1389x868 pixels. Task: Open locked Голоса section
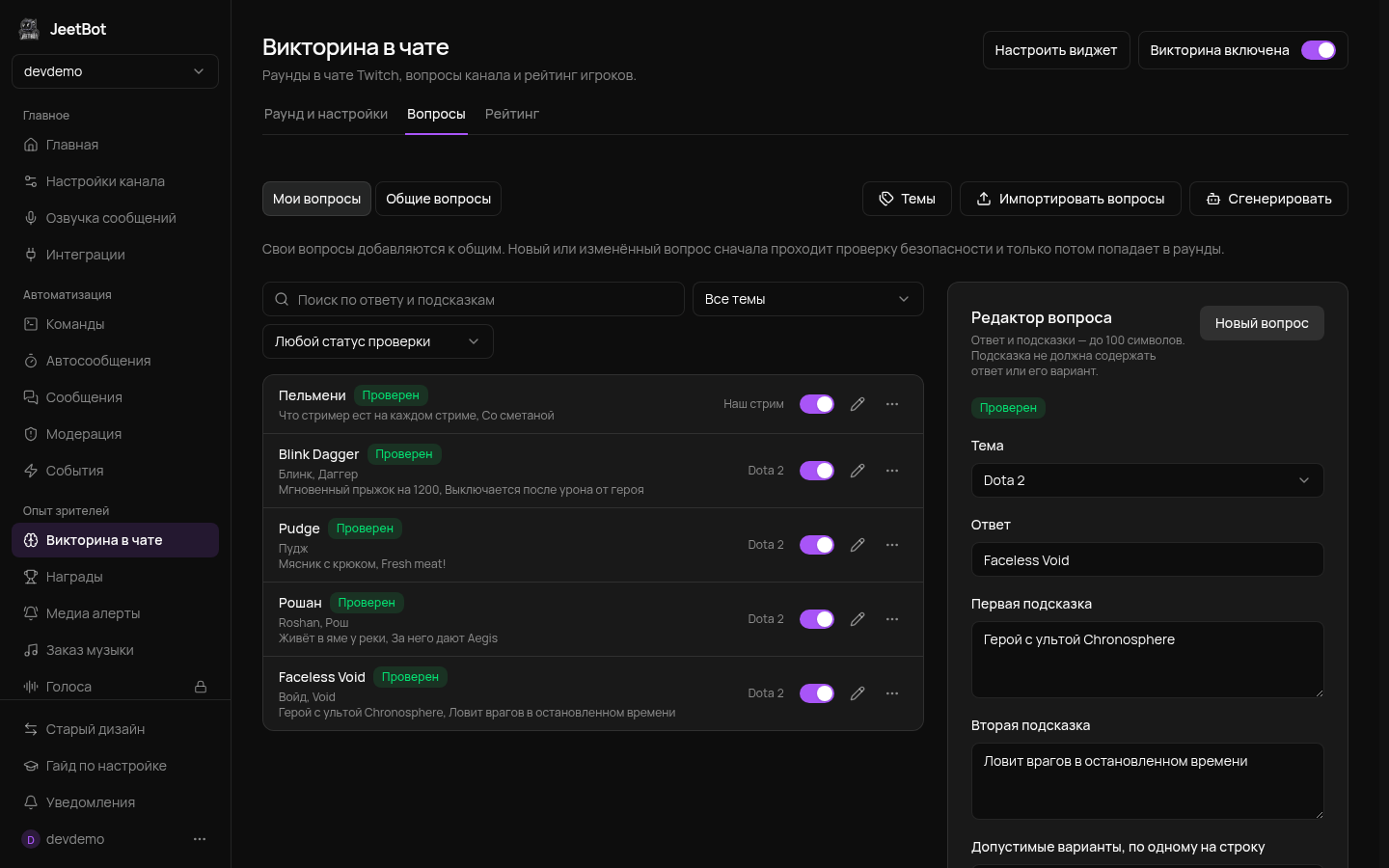115,687
